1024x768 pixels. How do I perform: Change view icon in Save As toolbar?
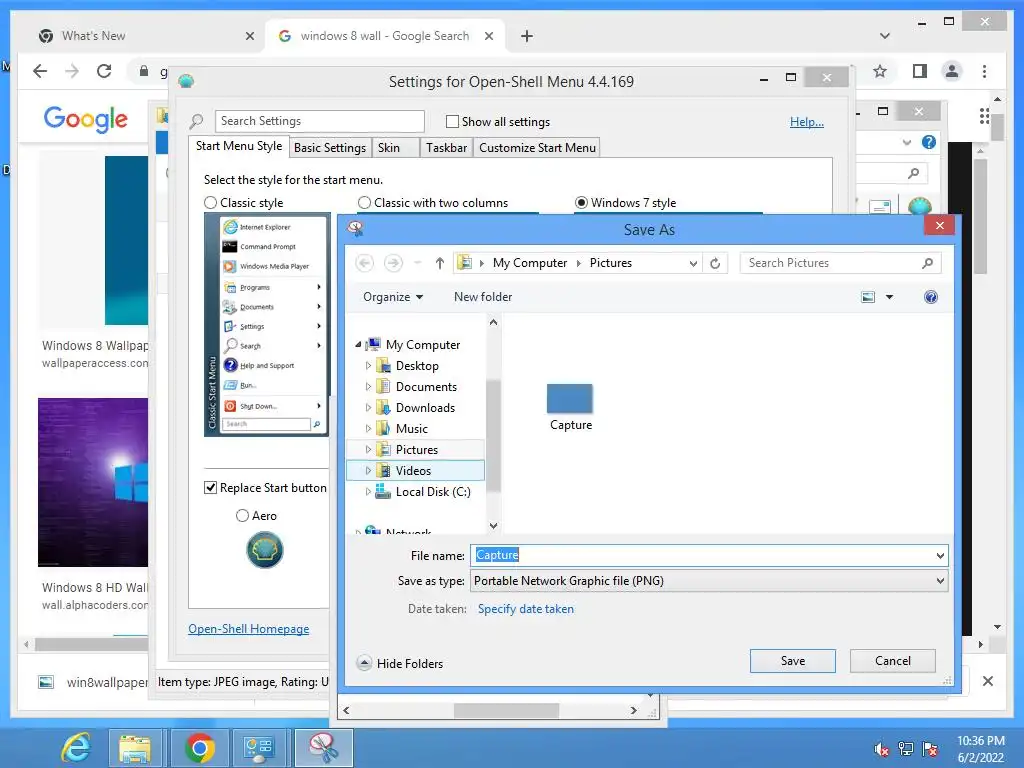868,297
